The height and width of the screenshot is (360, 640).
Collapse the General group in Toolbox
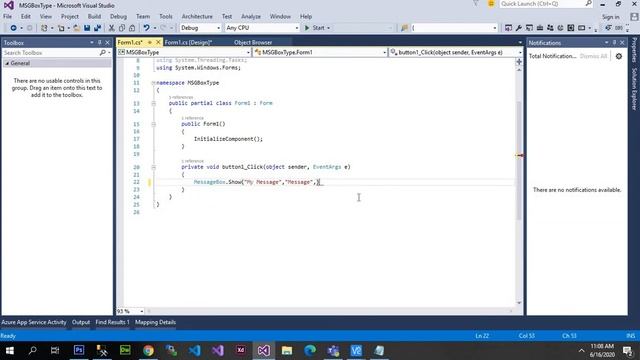click(7, 63)
